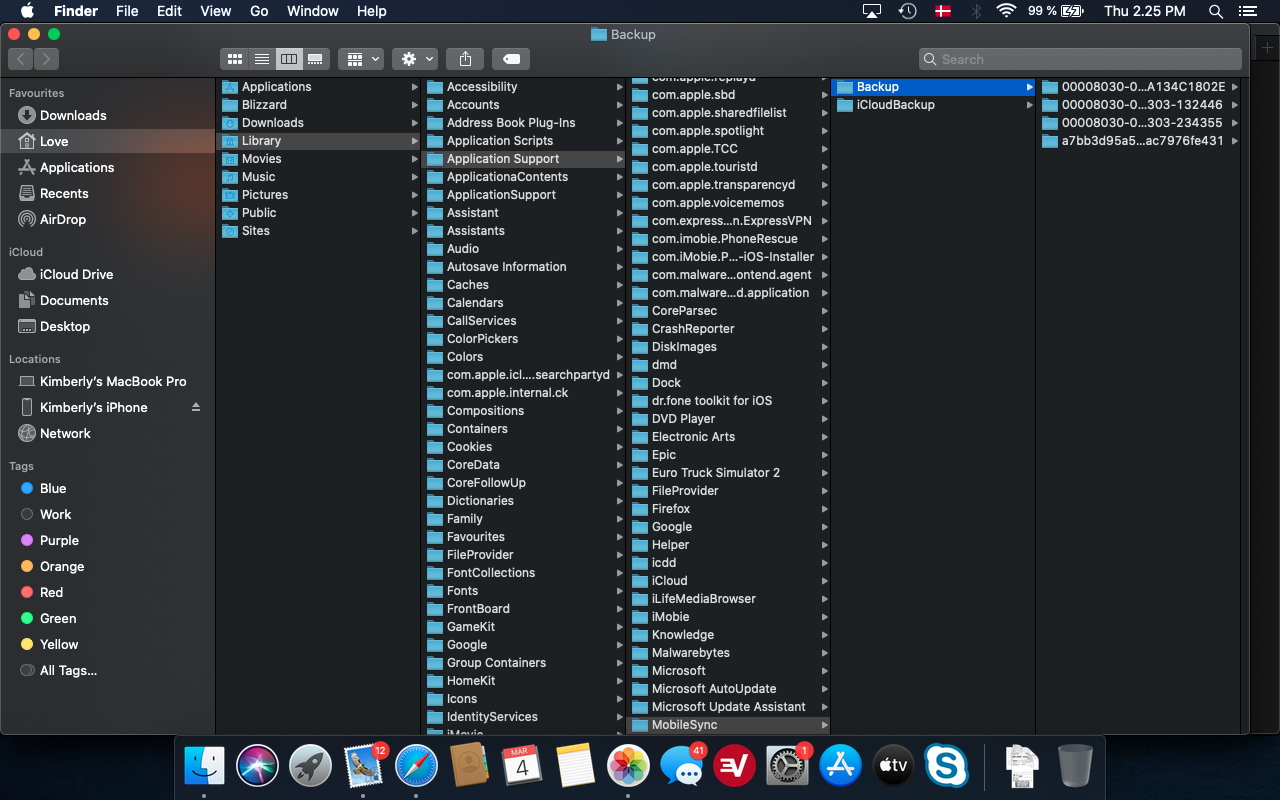
Task: Go forward with the right arrow button
Action: (47, 59)
